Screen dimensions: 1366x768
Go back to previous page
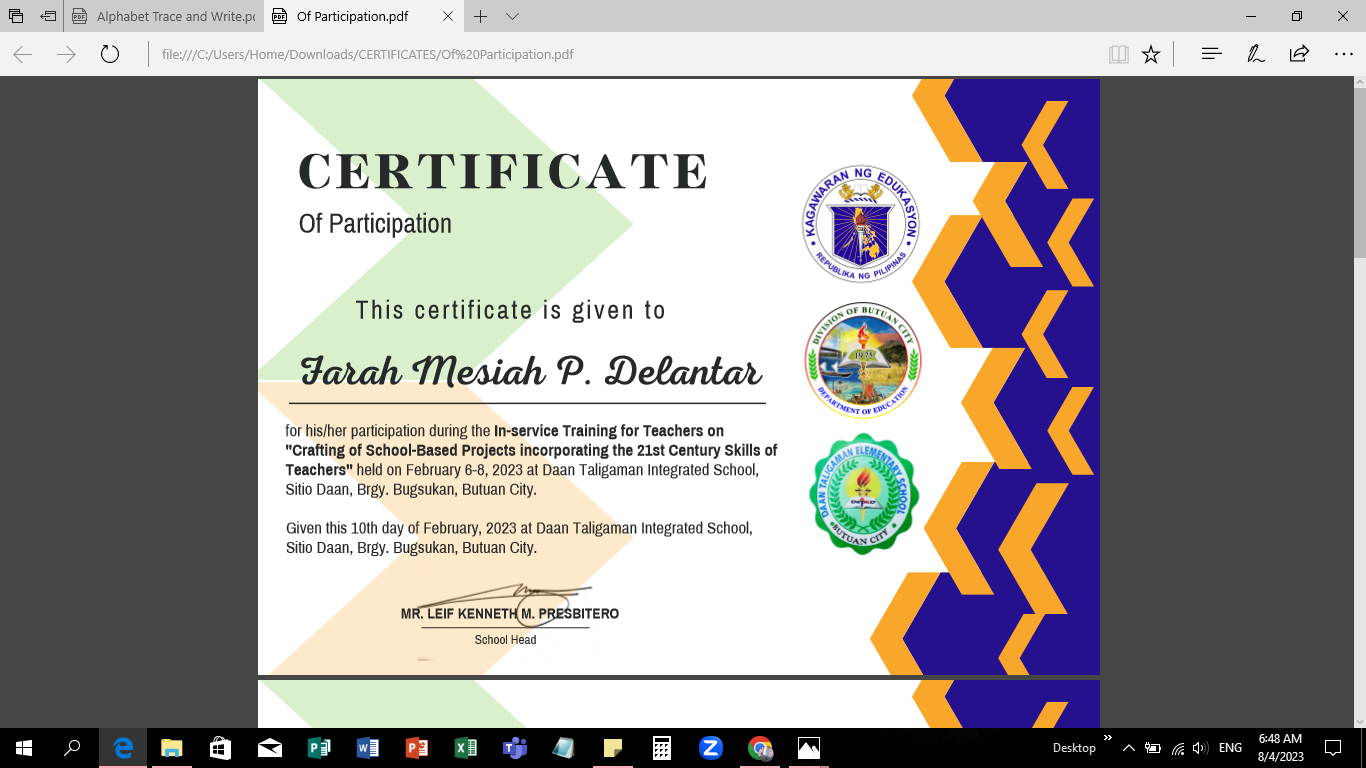[23, 54]
